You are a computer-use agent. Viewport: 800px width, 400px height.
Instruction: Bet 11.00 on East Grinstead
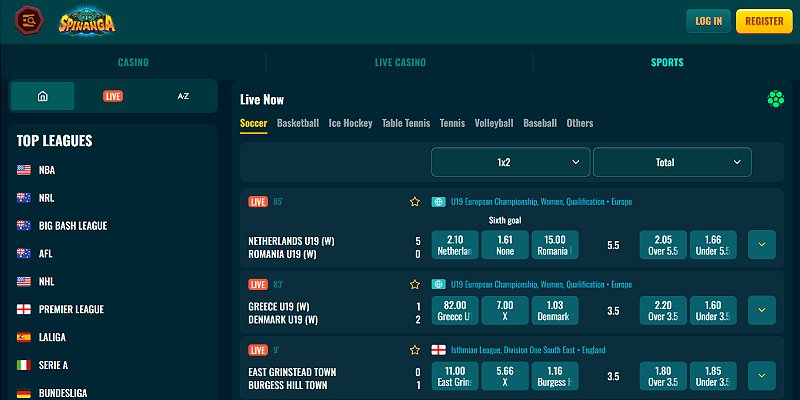coord(455,376)
